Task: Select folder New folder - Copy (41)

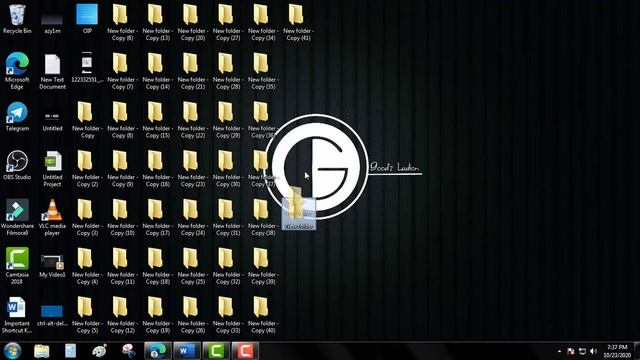Action: point(298,22)
